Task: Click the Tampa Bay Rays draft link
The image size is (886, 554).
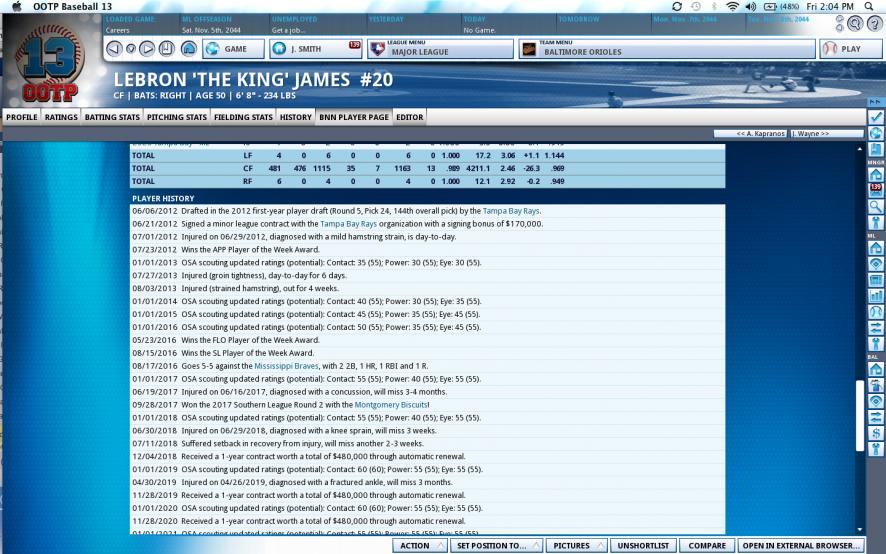Action: pos(511,211)
